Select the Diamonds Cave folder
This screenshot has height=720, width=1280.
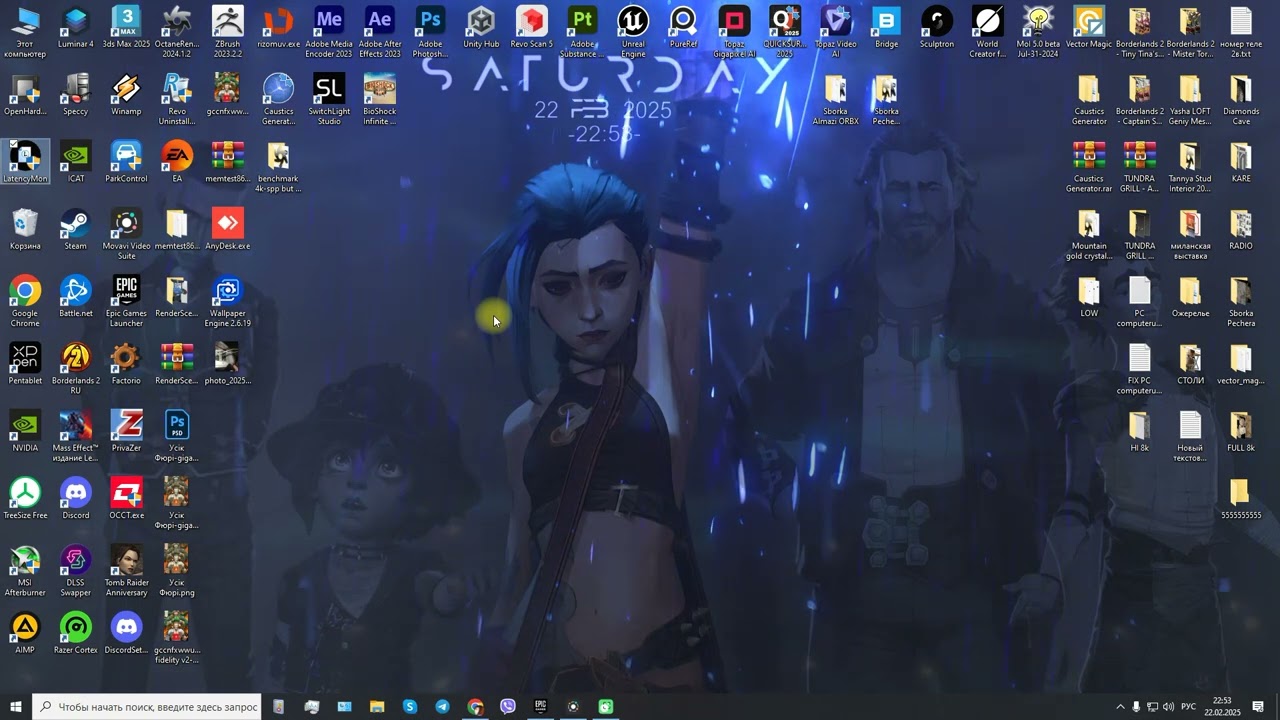(x=1241, y=100)
